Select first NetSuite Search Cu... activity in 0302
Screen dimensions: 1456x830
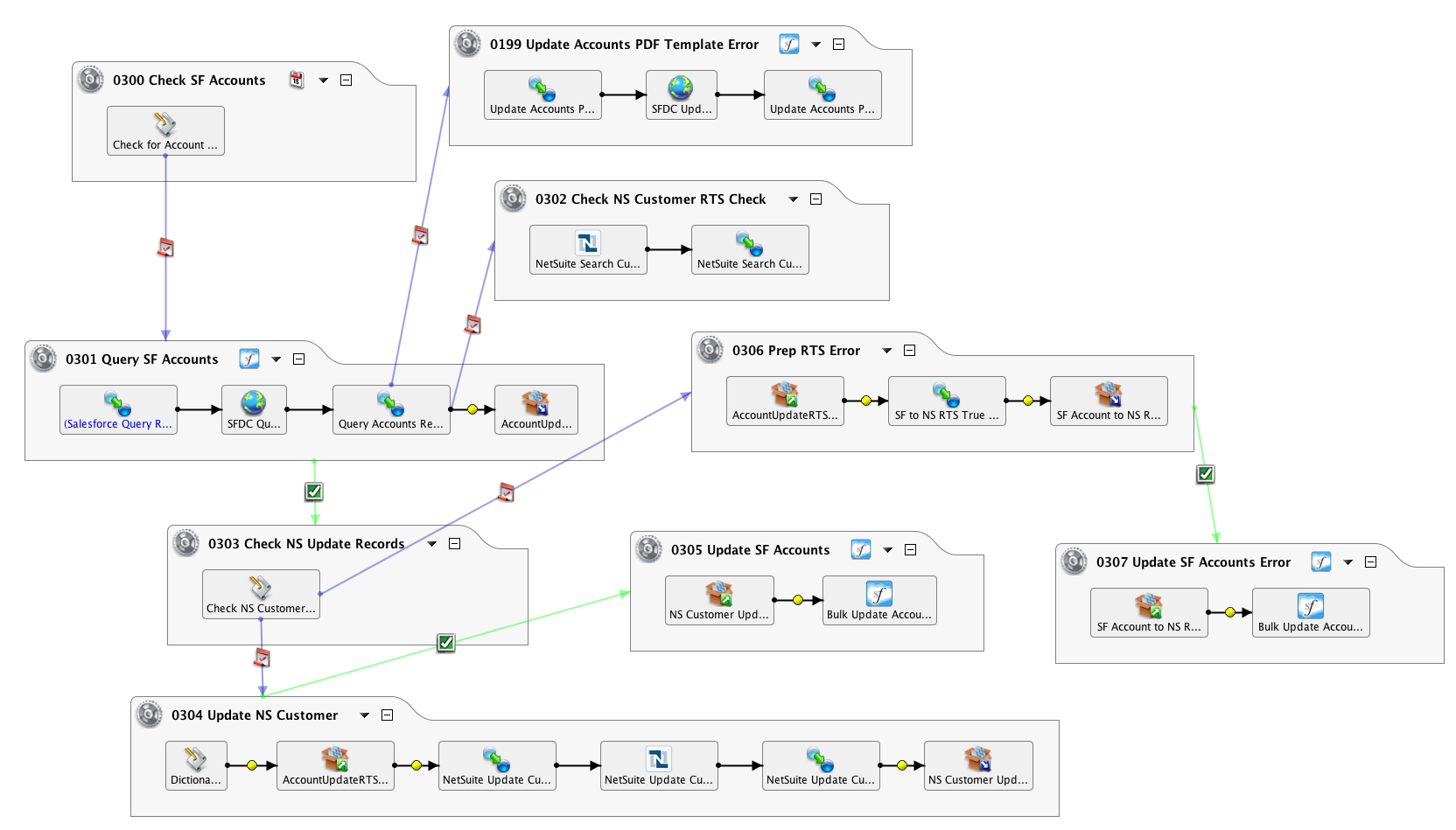[x=588, y=250]
